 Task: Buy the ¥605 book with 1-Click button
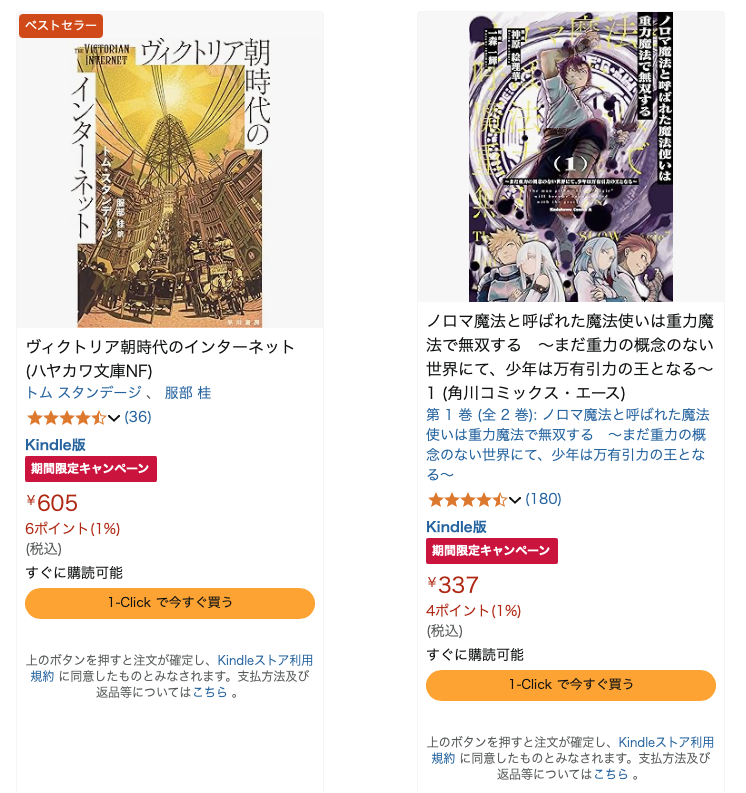point(170,603)
